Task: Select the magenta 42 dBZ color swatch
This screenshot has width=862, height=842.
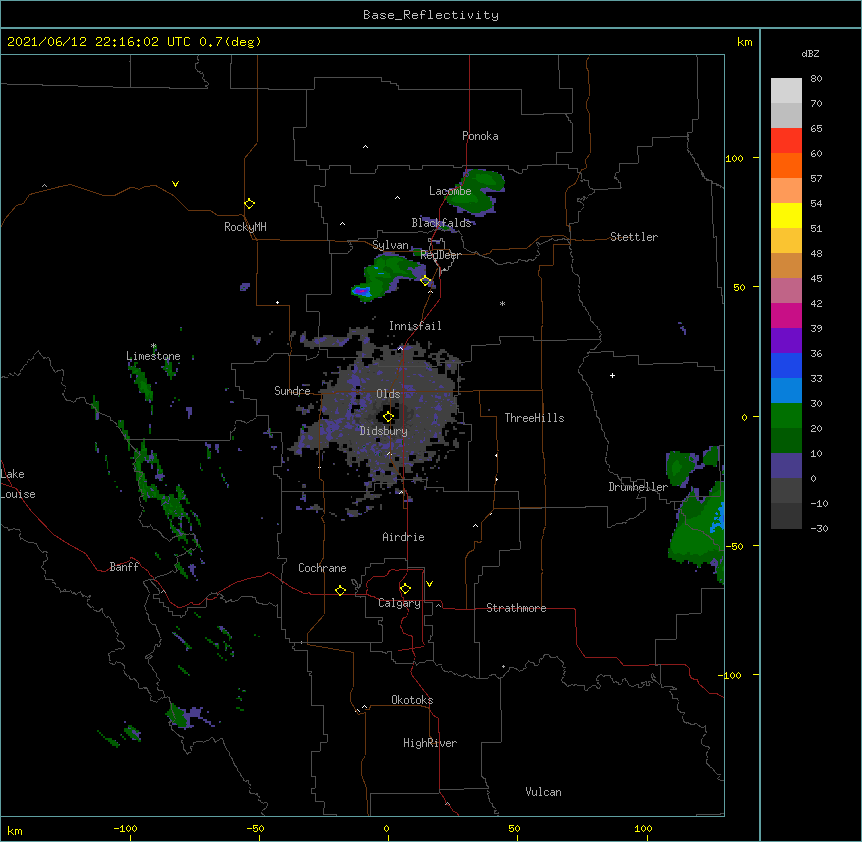Action: coord(786,315)
